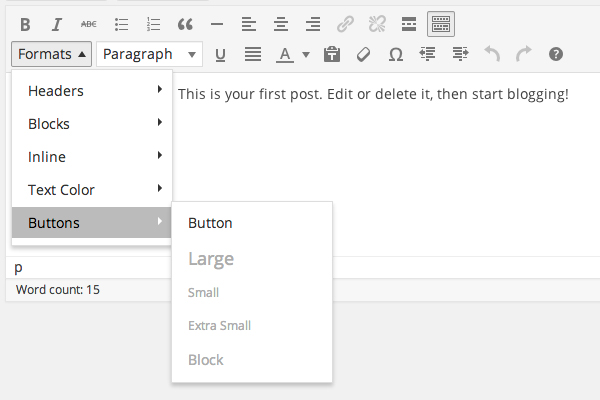Open the Text Color submenu

(92, 189)
